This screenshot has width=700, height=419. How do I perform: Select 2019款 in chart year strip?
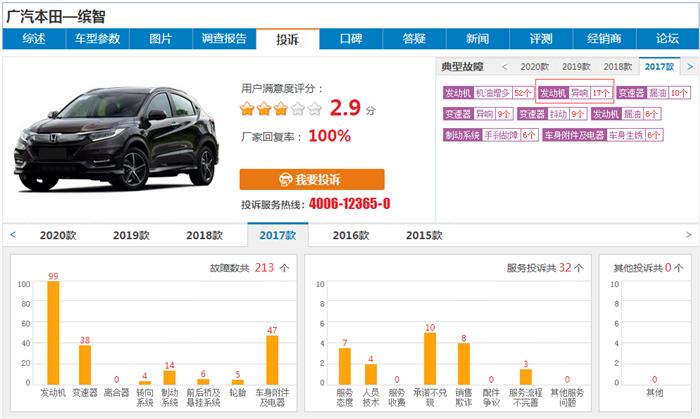(131, 235)
